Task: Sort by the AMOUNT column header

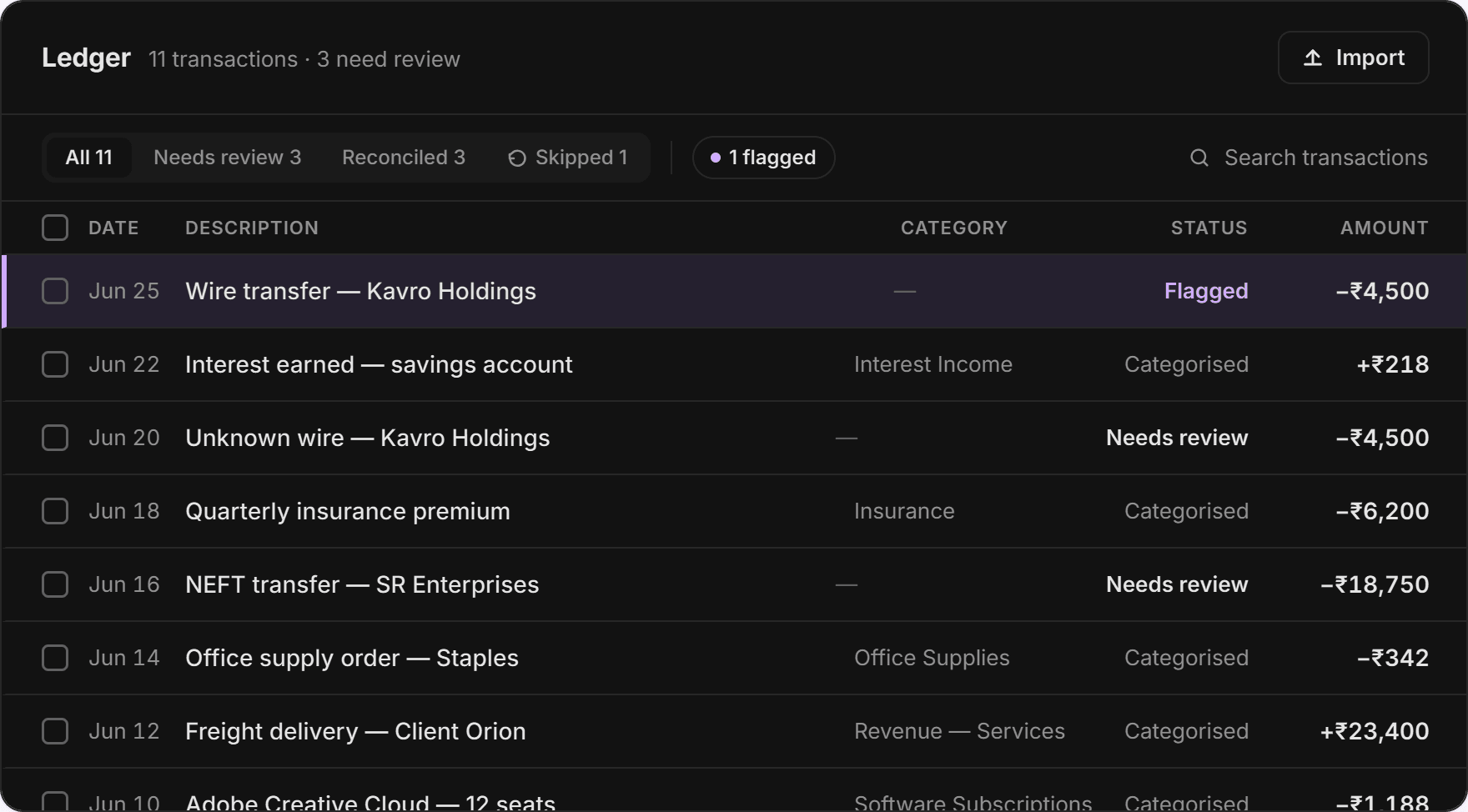Action: coord(1385,228)
